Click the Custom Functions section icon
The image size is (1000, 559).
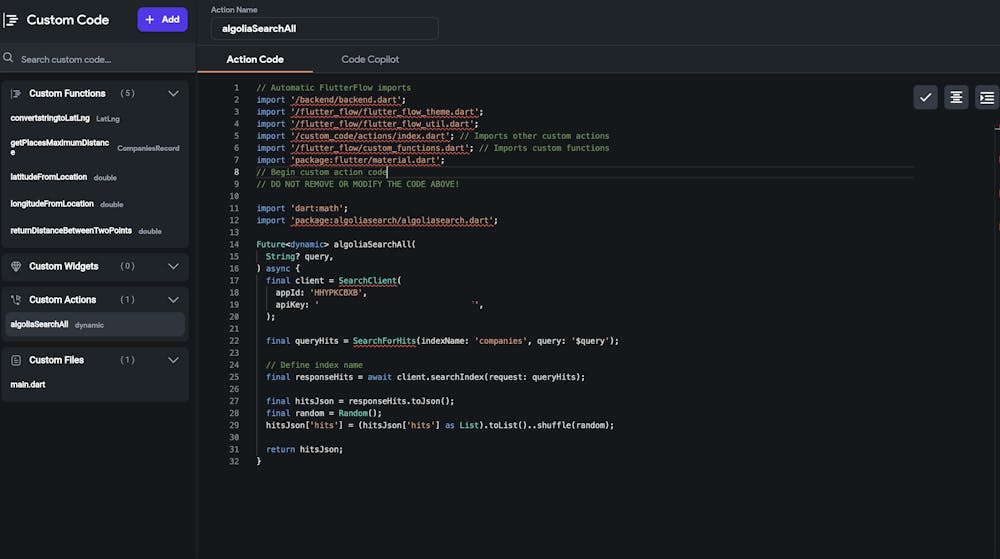[16, 94]
